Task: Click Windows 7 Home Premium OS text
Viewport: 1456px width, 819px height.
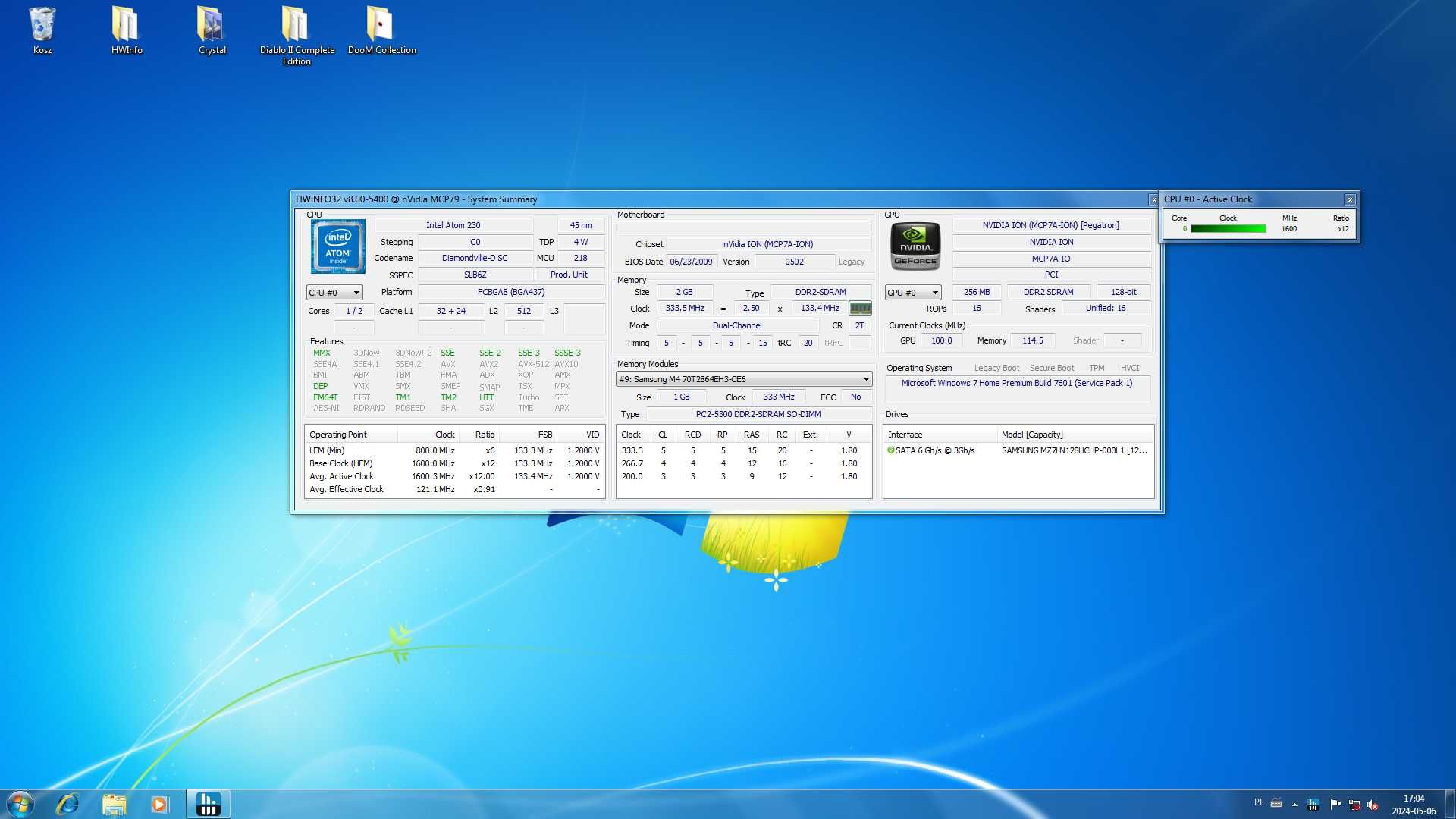Action: pos(1017,383)
